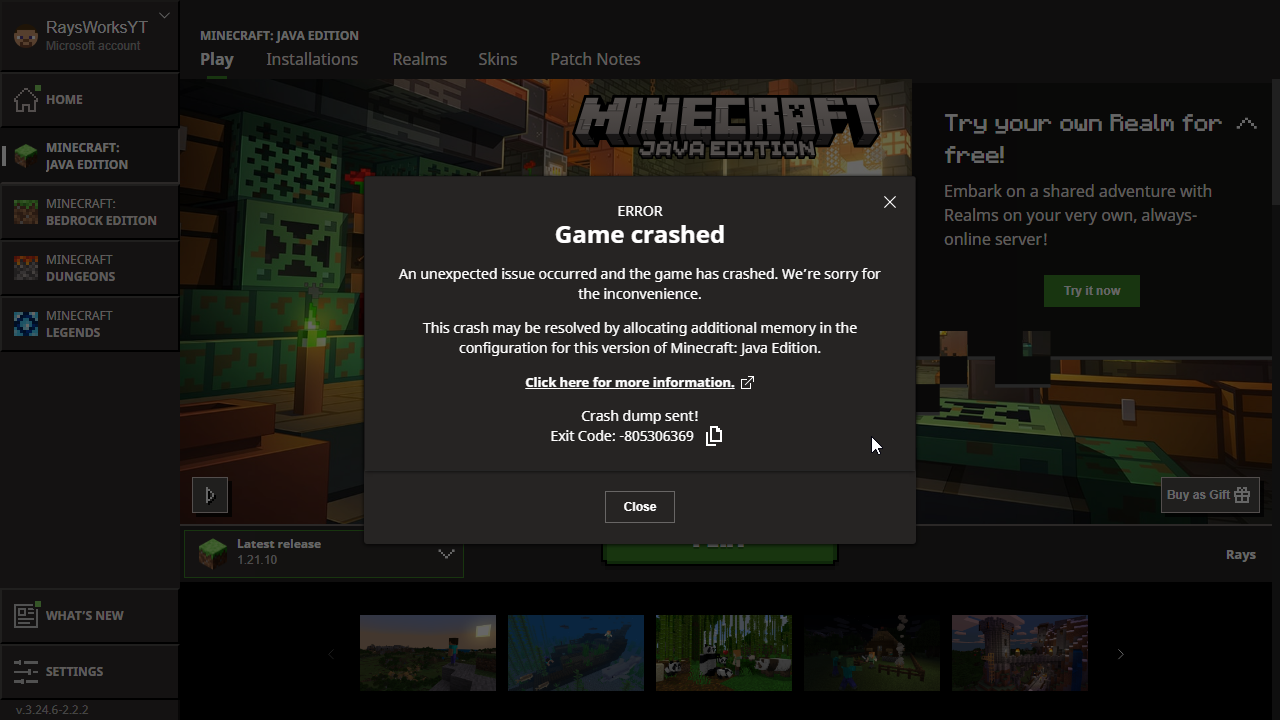Expand the Latest release version dropdown
The image size is (1280, 720).
pyautogui.click(x=324, y=553)
